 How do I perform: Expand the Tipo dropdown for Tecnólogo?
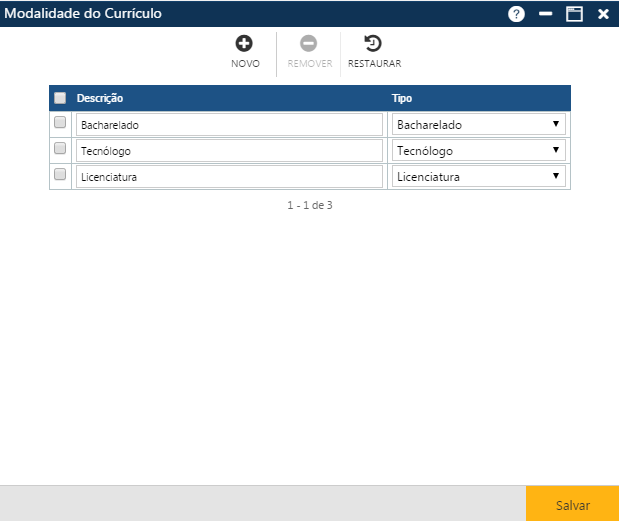click(x=478, y=151)
